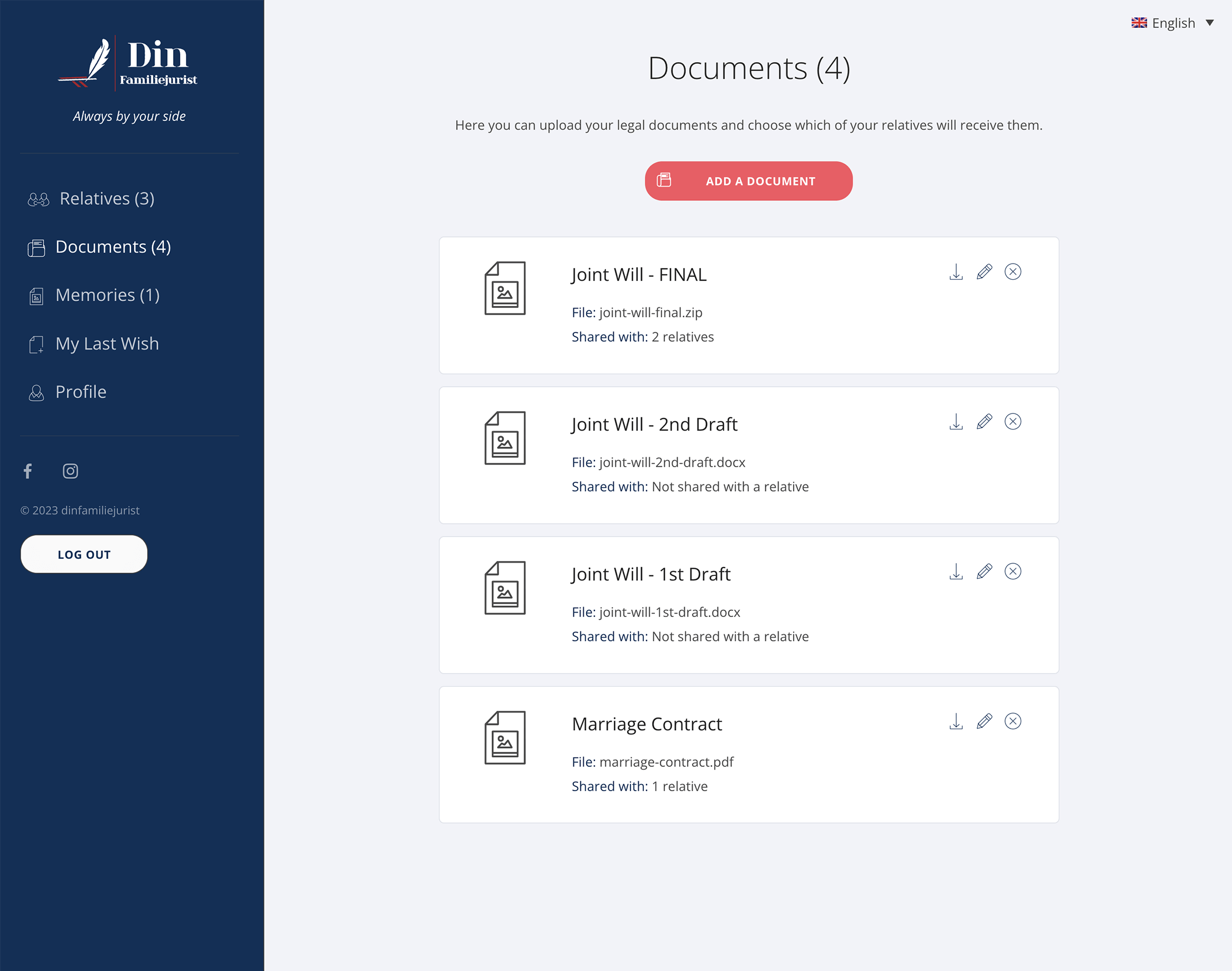Screen dimensions: 1232x971
Task: Click the Marriage Contract file thumbnail
Action: coord(505,737)
